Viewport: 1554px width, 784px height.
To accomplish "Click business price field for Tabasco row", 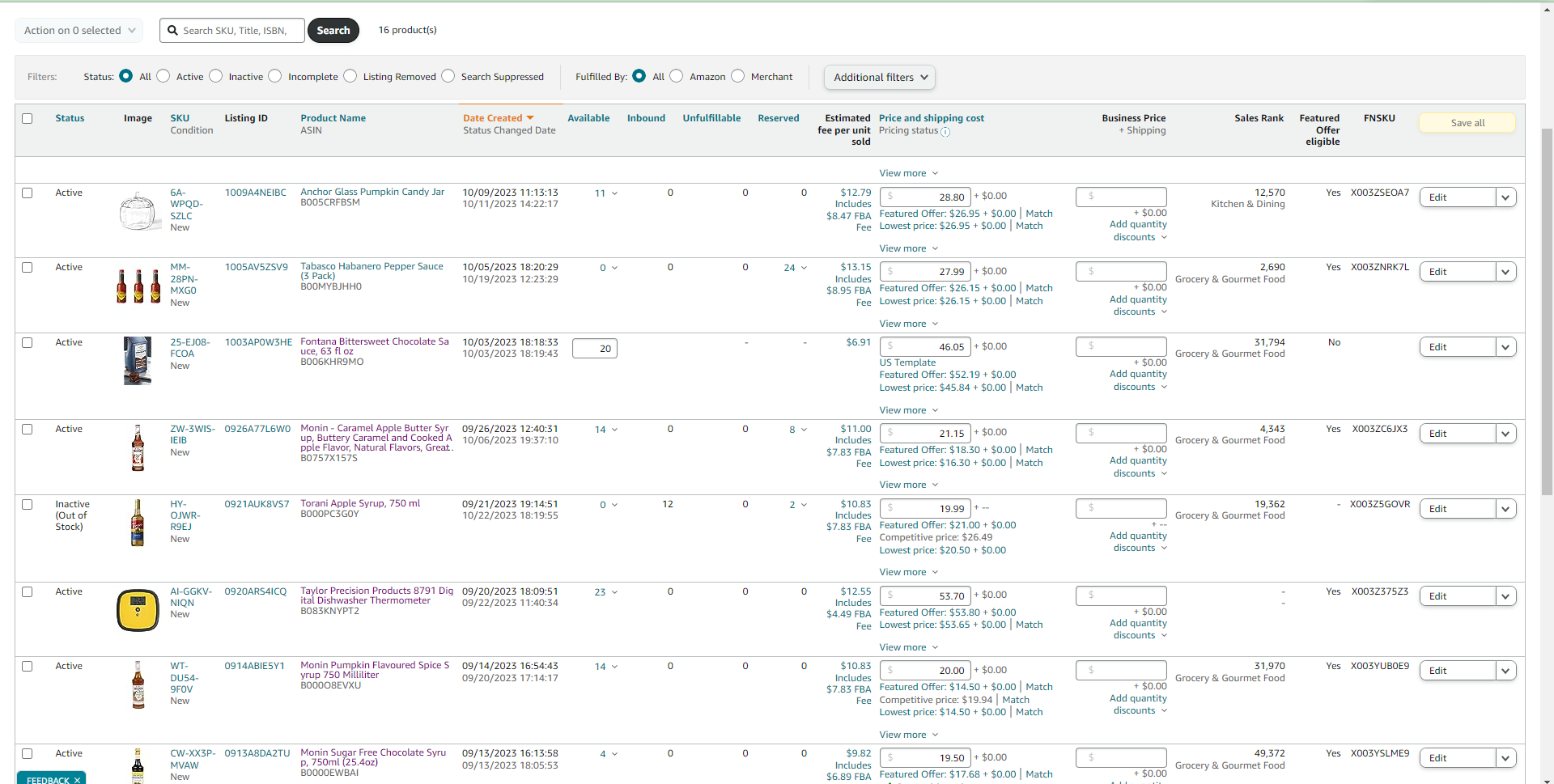I will [1121, 271].
